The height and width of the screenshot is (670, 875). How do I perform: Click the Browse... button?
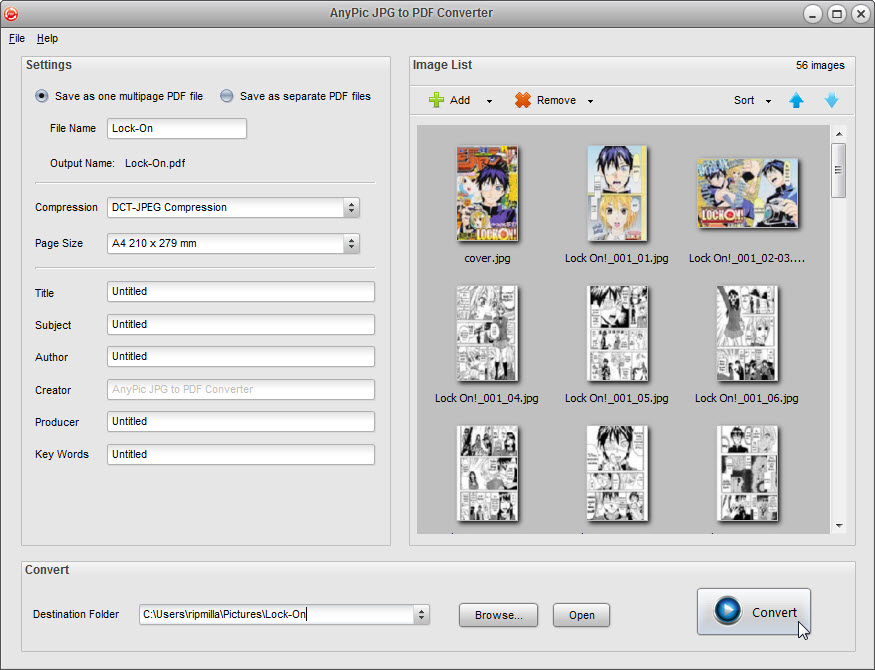point(498,615)
